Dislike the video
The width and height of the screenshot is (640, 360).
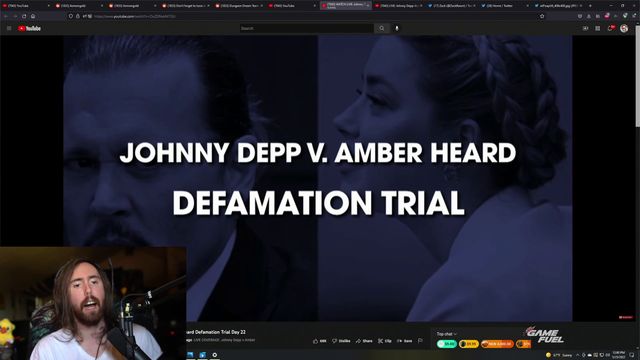[x=341, y=341]
